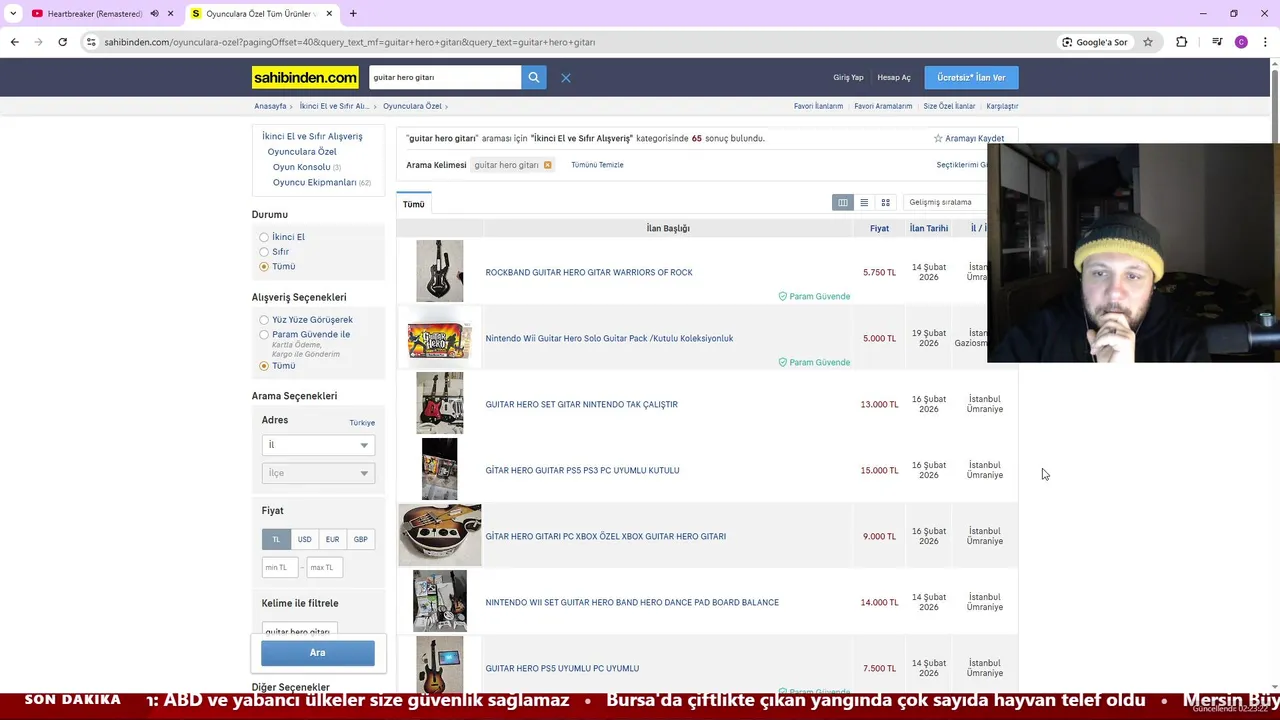
Task: Choose TL currency
Action: 276,539
